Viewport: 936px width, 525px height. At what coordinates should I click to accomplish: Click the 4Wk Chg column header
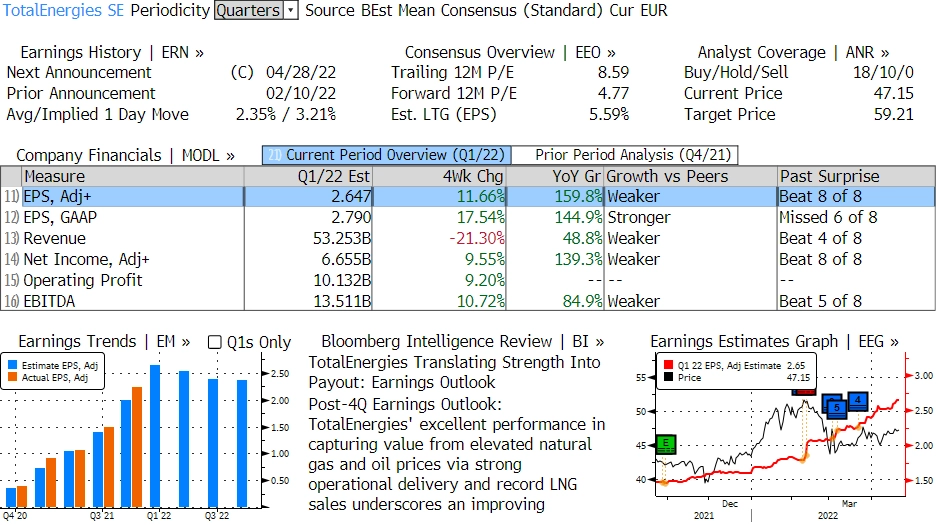(439, 176)
